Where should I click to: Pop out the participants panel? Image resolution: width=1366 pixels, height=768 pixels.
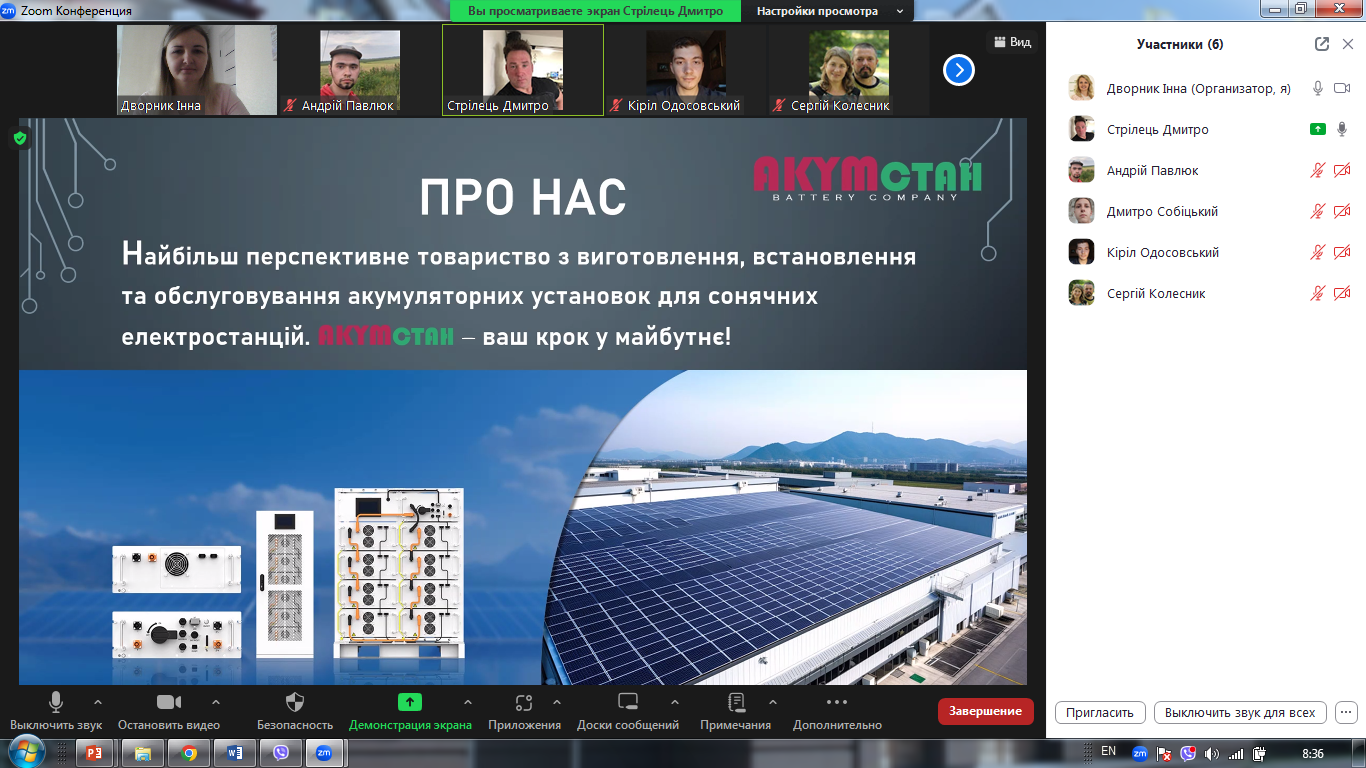point(1322,44)
